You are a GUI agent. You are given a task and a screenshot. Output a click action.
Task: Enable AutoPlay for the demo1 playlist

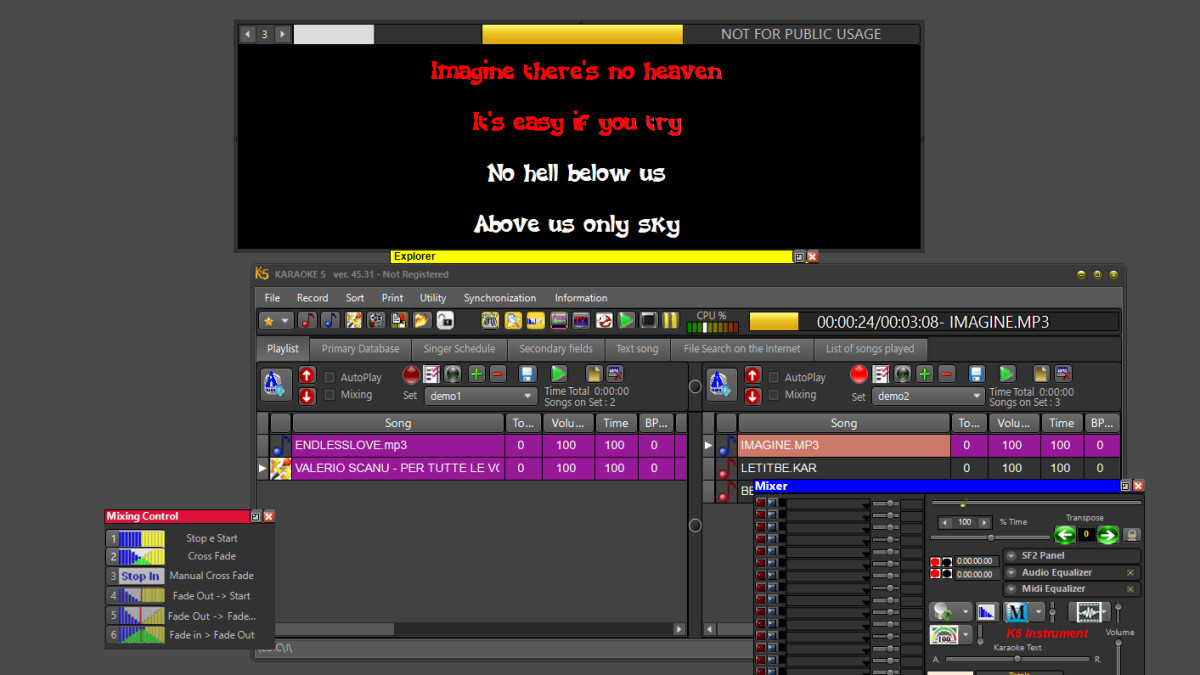click(330, 376)
